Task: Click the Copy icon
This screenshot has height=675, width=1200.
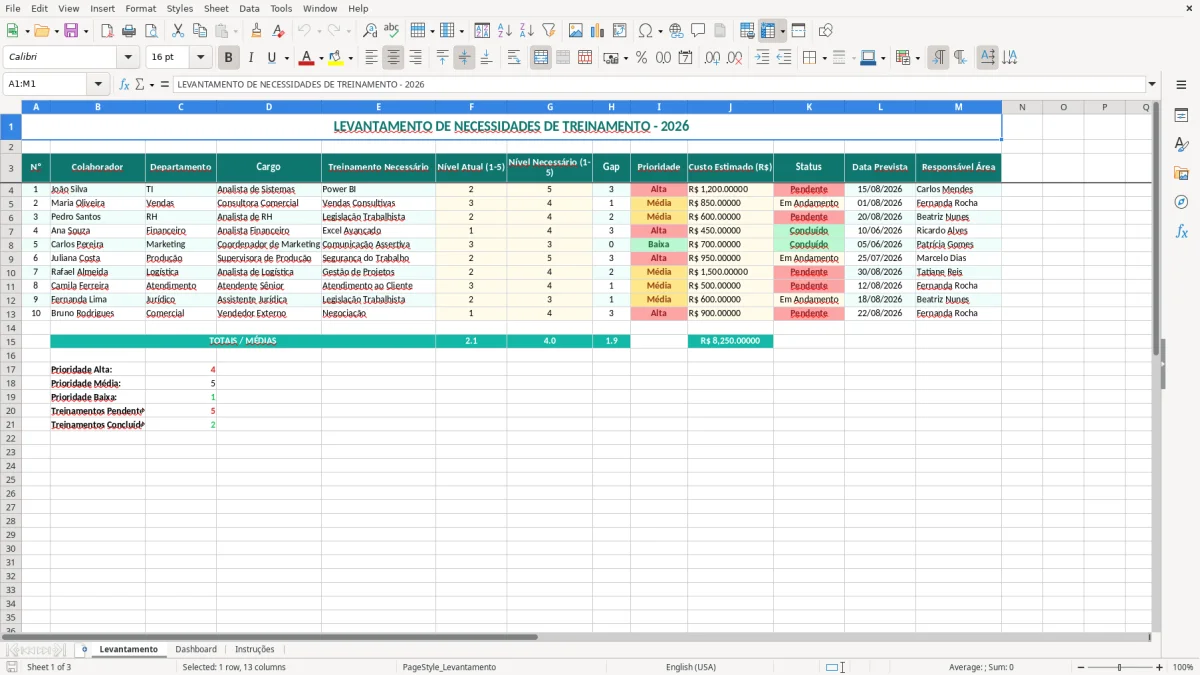Action: [x=200, y=31]
